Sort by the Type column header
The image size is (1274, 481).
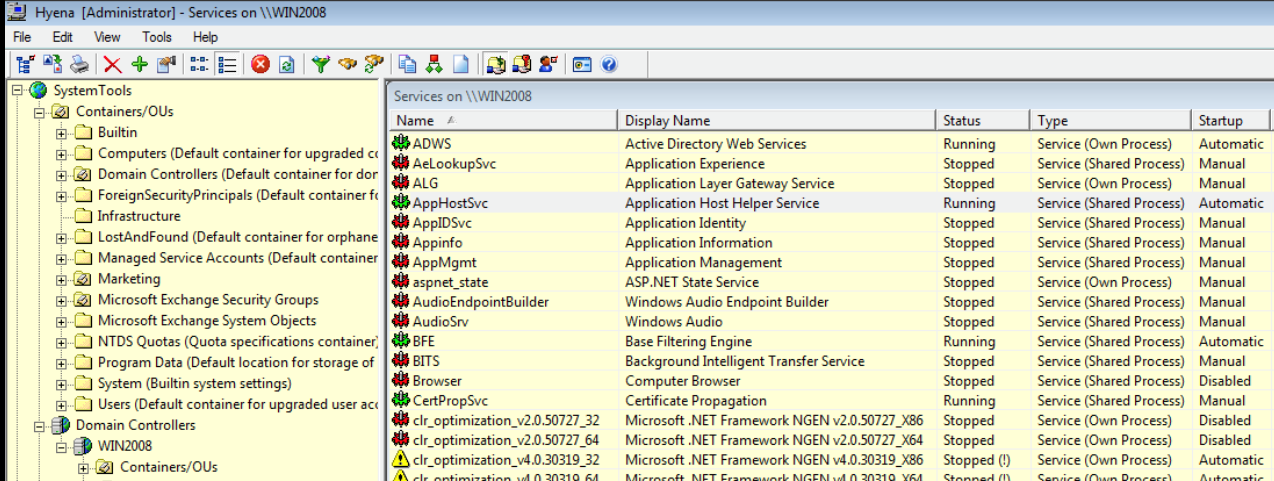click(1111, 120)
